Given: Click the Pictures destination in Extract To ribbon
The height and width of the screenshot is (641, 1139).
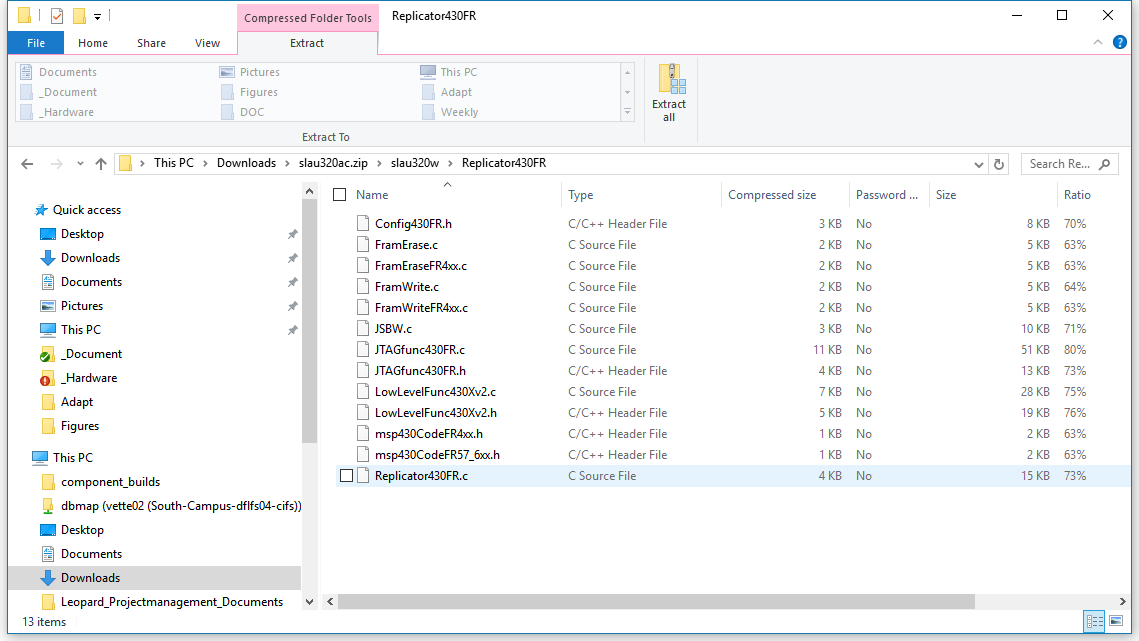Looking at the screenshot, I should [250, 72].
